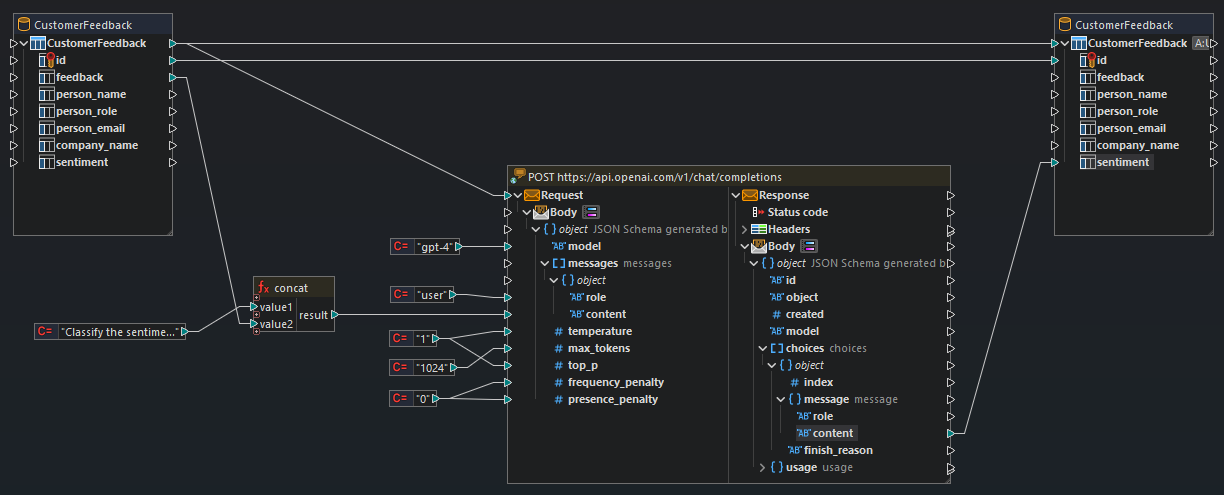The image size is (1224, 495).
Task: Click the "Classify the sentime..." constant box
Action: pos(120,331)
